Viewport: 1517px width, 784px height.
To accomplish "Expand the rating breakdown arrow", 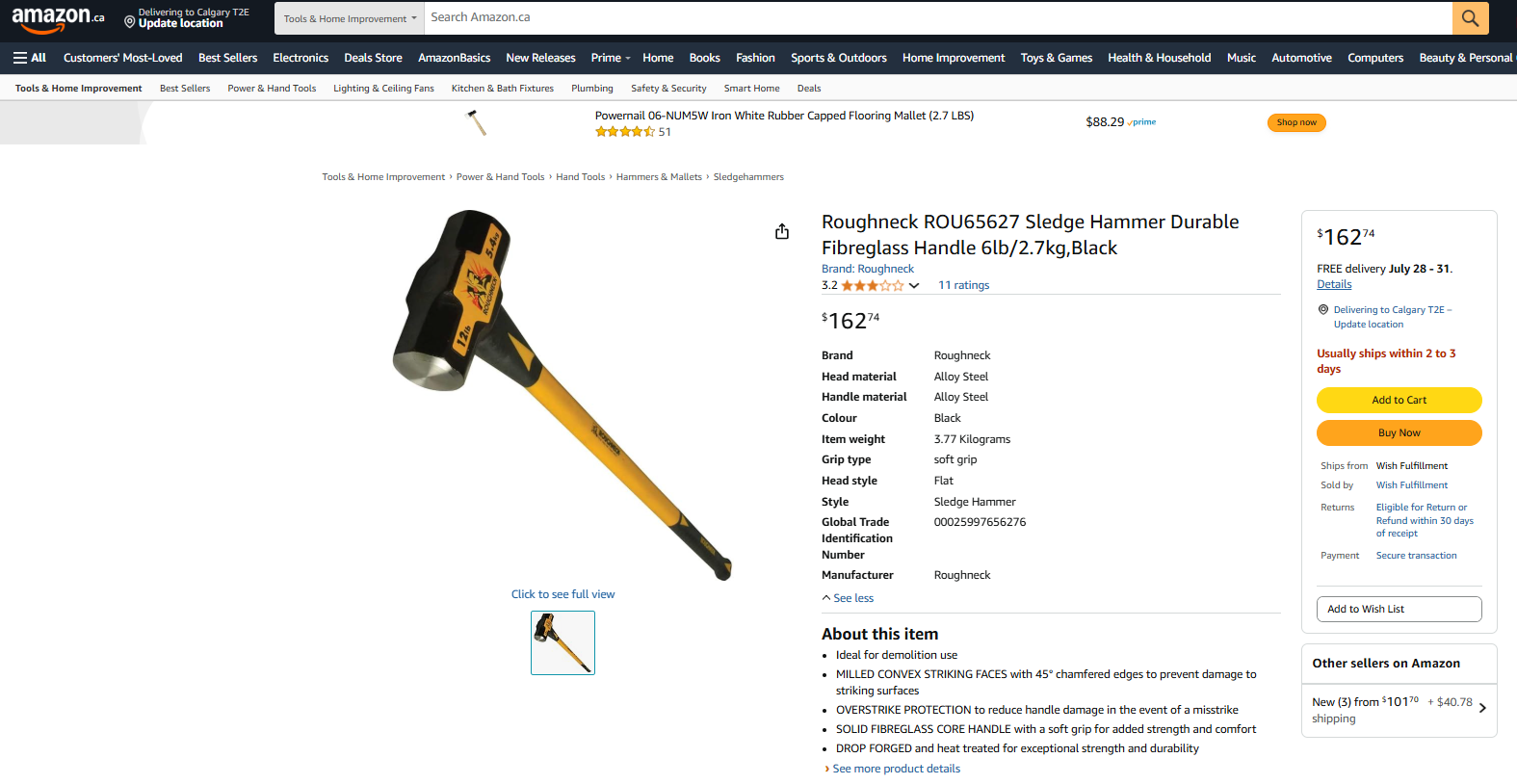I will (x=914, y=286).
